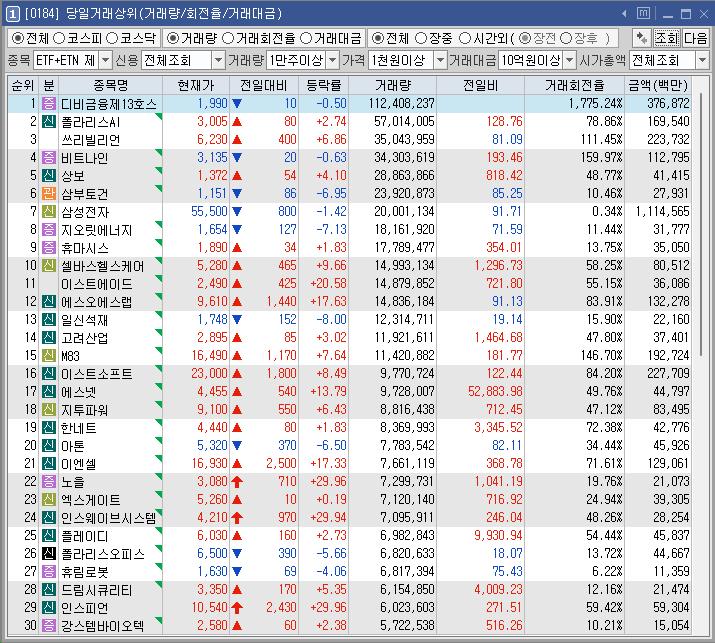The width and height of the screenshot is (715, 643).
Task: Select the 코스닥 radio button
Action: coord(112,38)
